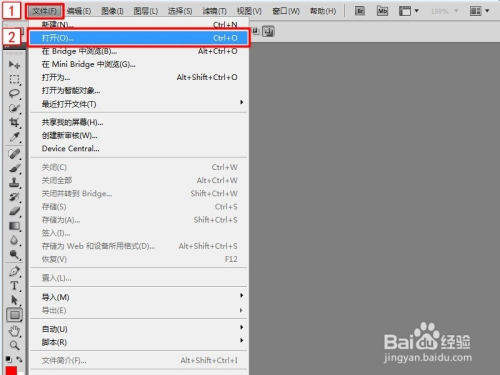Open the 选择(S) menu
The height and width of the screenshot is (375, 500).
pyautogui.click(x=180, y=11)
